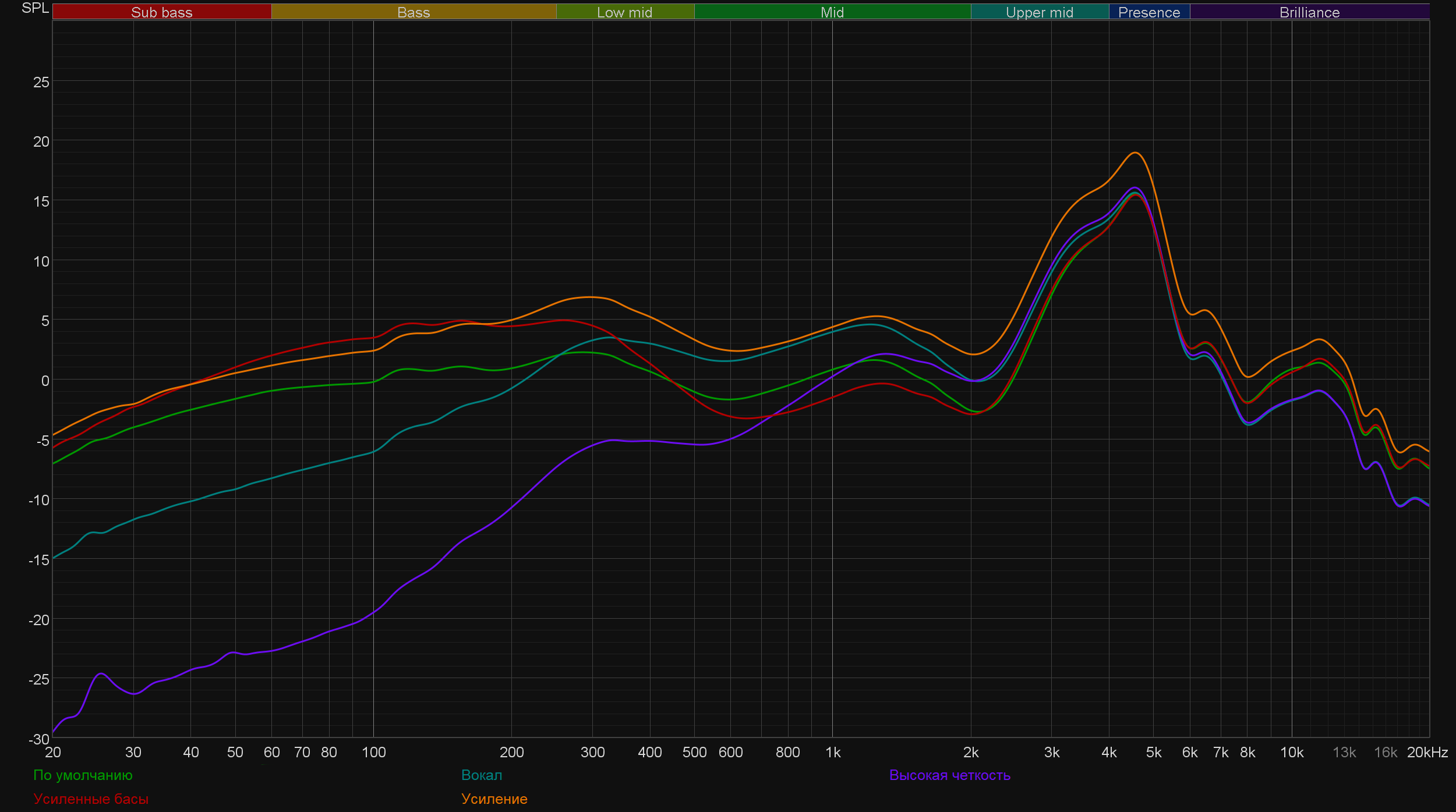Toggle the 'Усиленные басы' legend entry
This screenshot has height=812, width=1456.
[91, 799]
